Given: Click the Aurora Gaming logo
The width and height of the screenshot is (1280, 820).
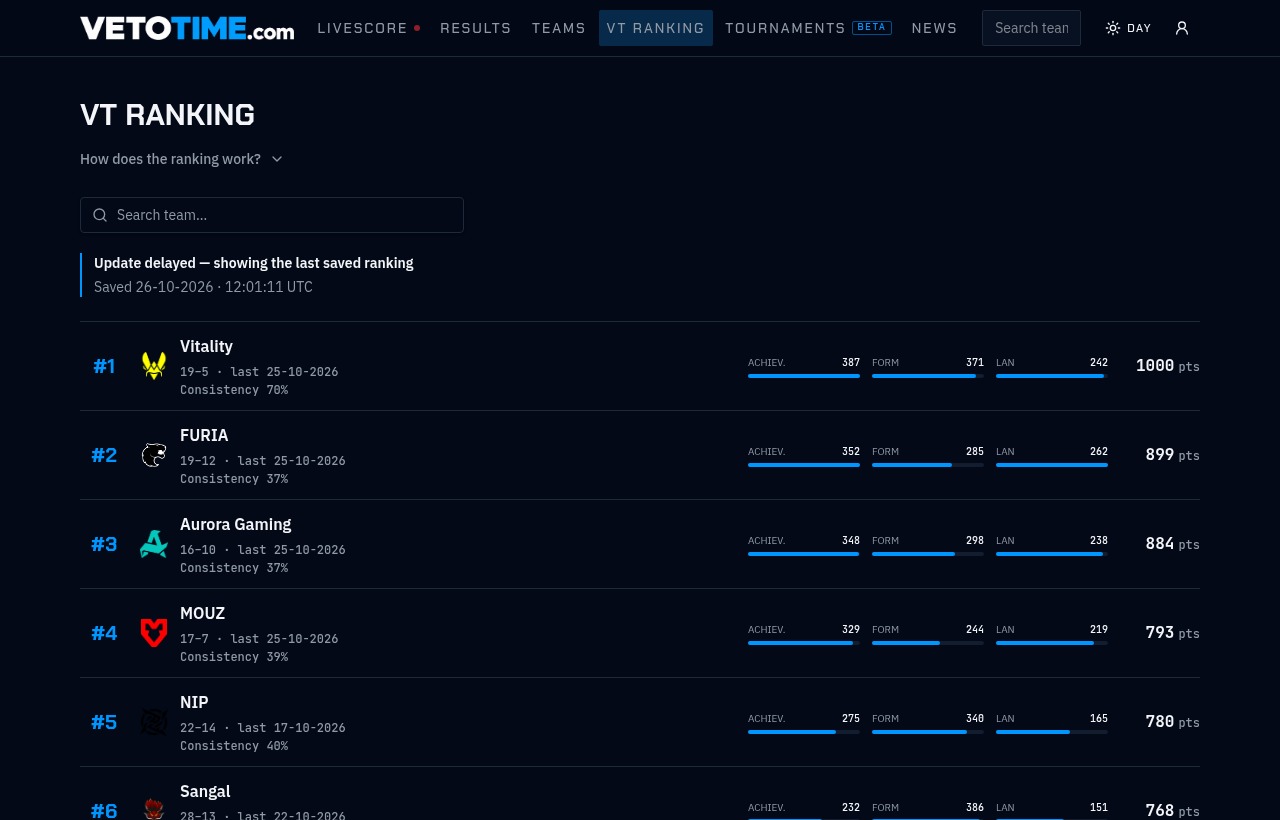Looking at the screenshot, I should (x=154, y=544).
